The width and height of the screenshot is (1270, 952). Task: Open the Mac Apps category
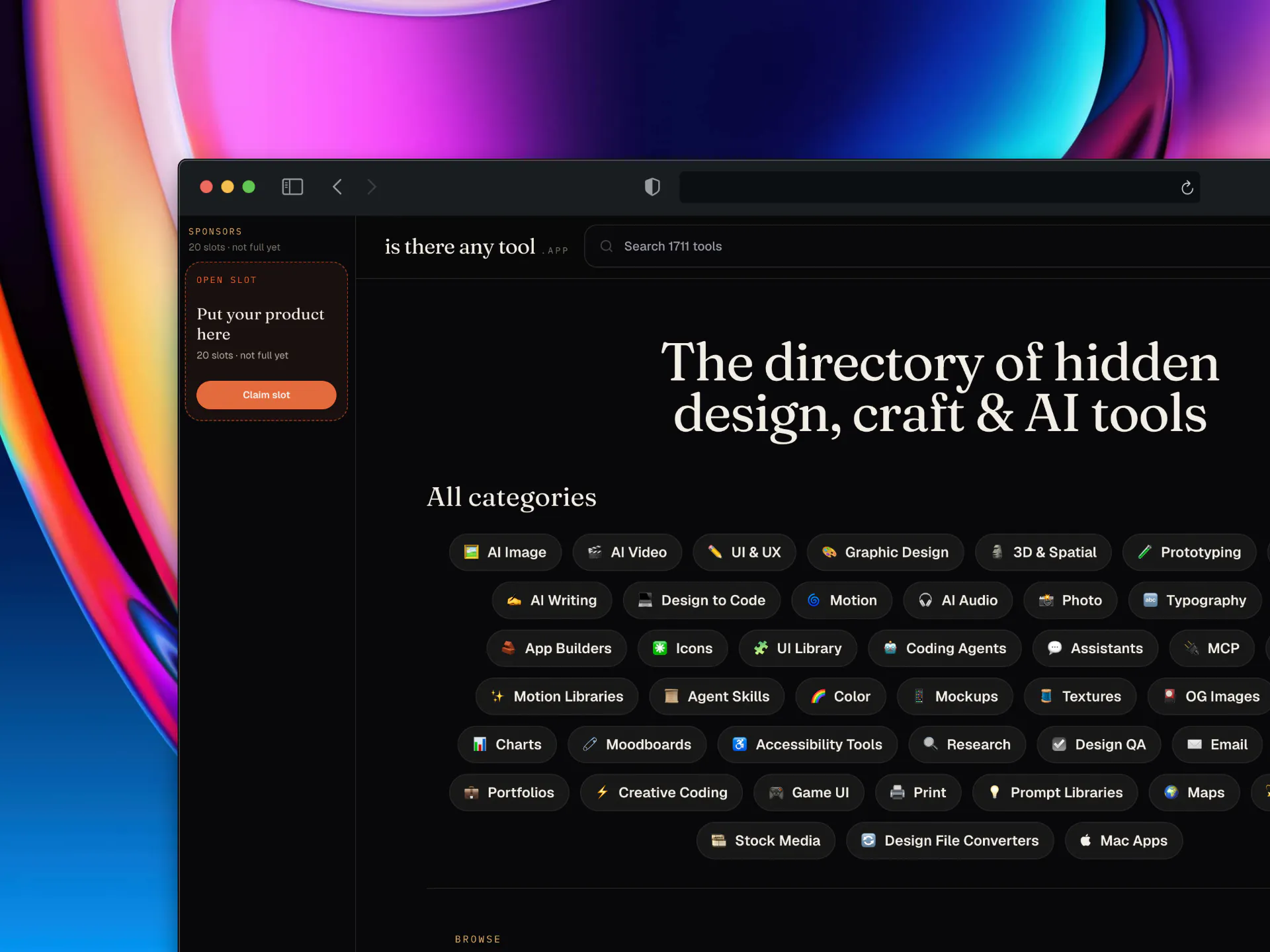click(x=1124, y=840)
